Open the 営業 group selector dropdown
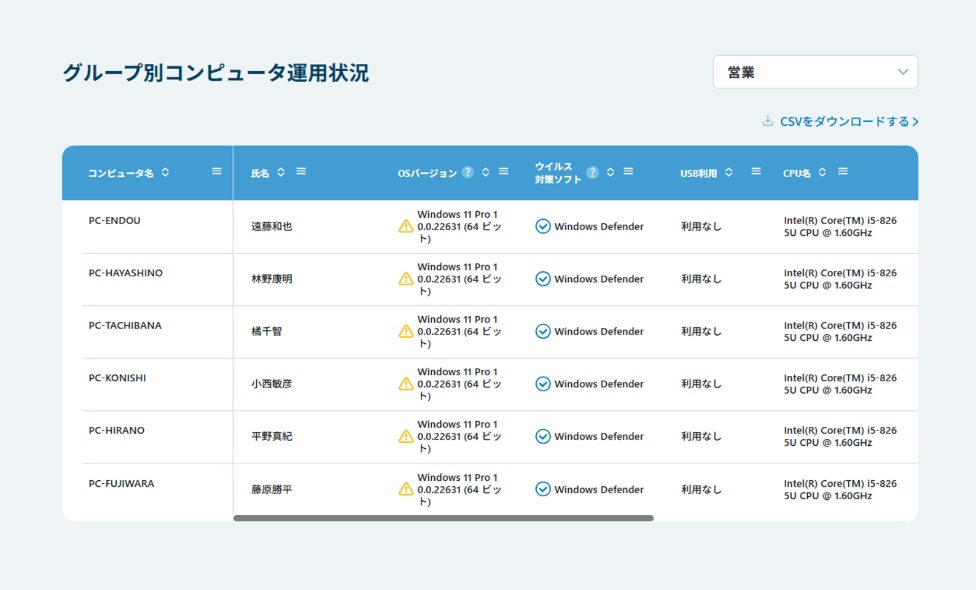The image size is (976, 590). pos(815,71)
